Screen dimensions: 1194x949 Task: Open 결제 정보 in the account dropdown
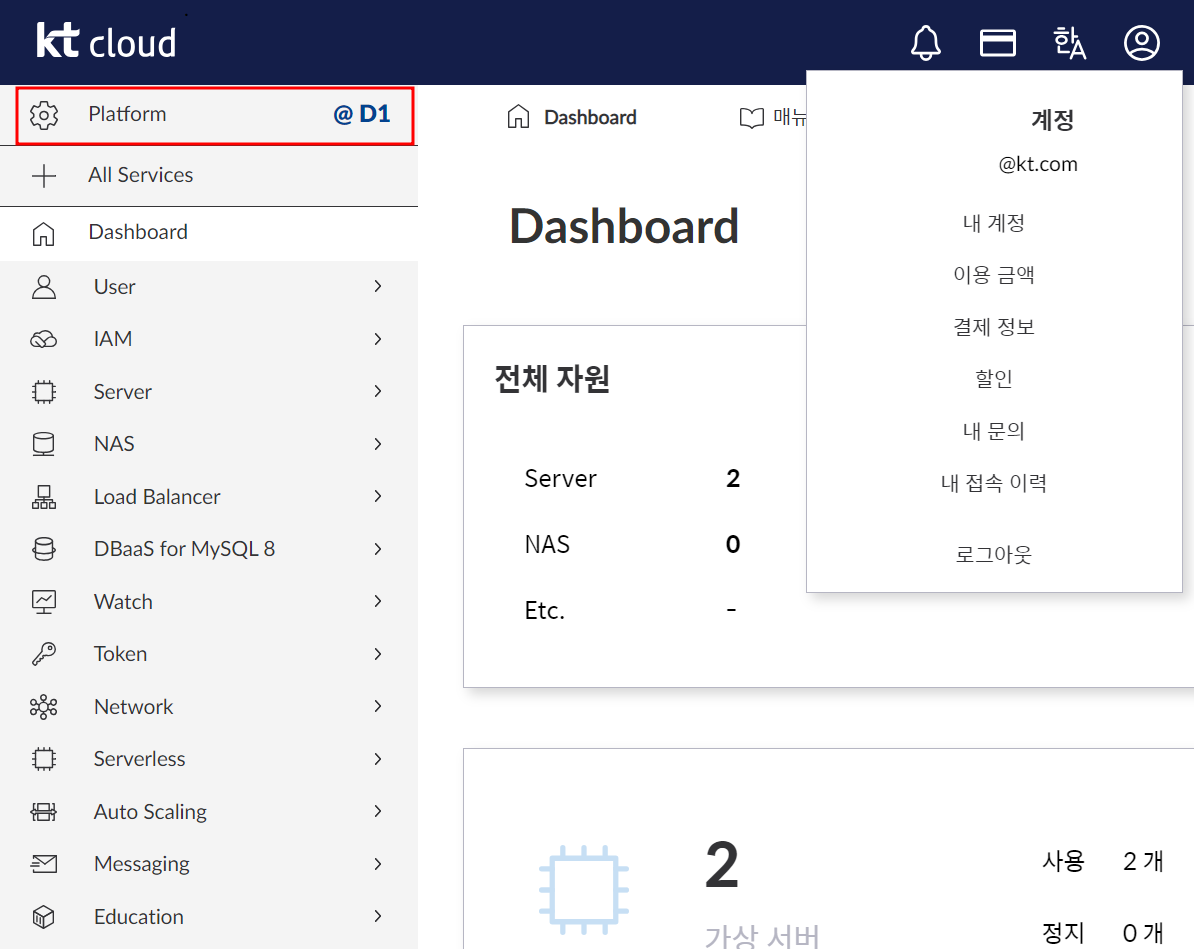point(993,326)
